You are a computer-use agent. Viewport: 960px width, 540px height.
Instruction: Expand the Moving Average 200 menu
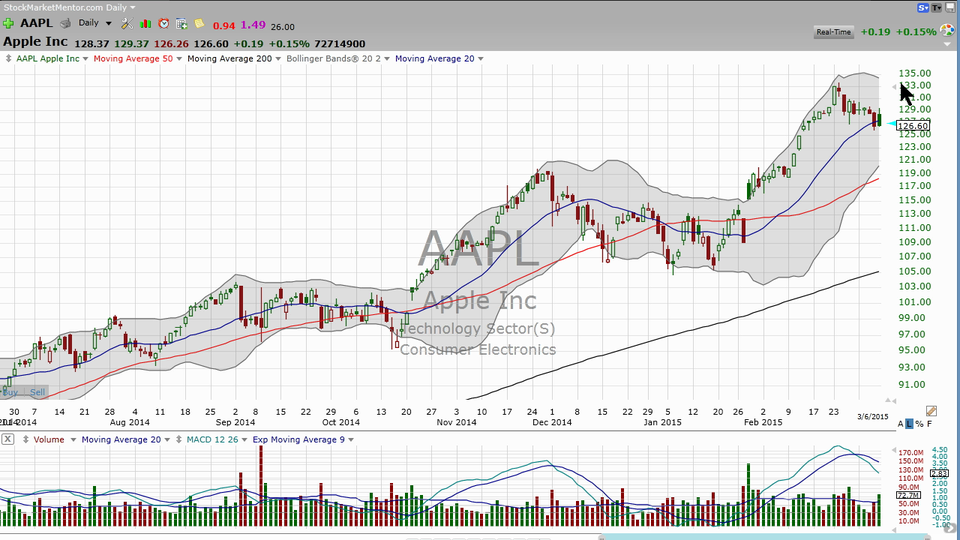[x=278, y=59]
